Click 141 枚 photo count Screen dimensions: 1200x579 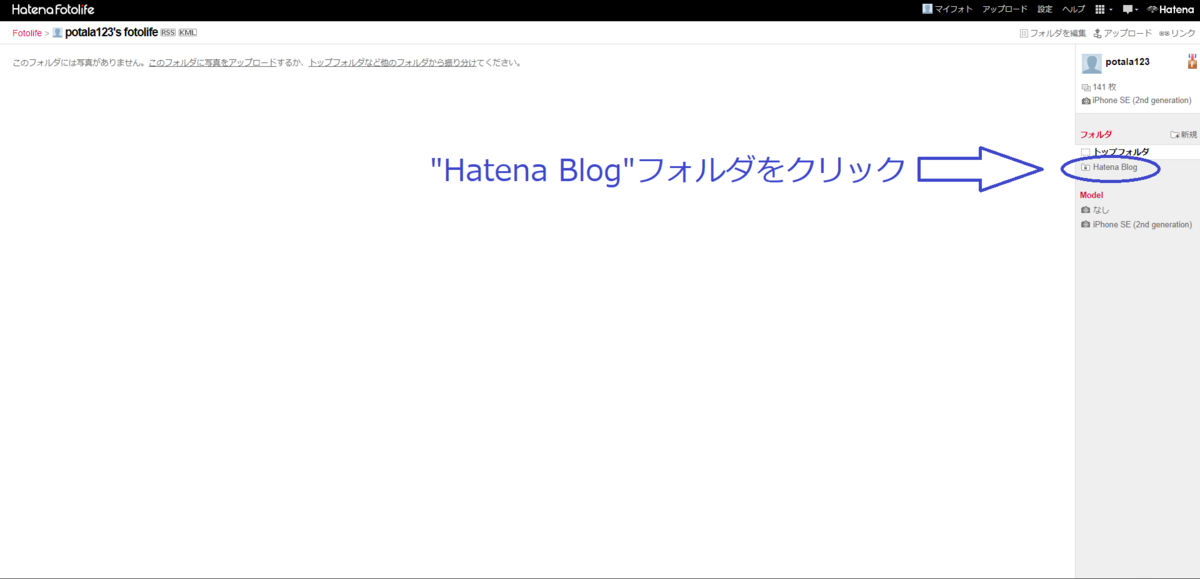[1099, 88]
